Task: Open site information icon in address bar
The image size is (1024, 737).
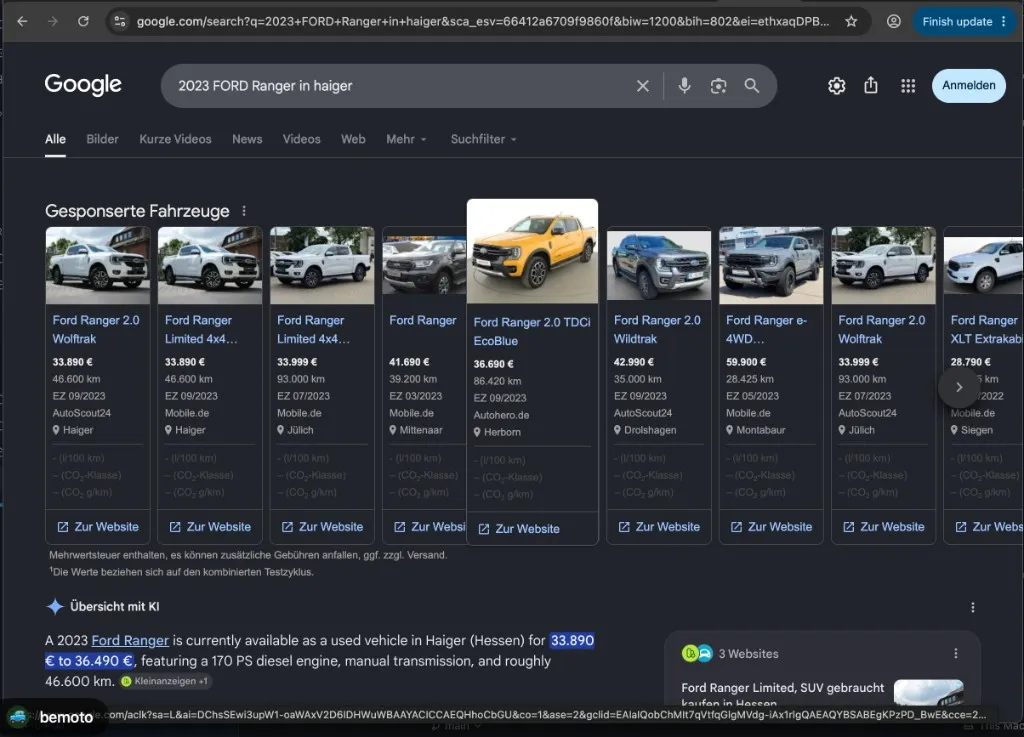Action: click(x=120, y=22)
